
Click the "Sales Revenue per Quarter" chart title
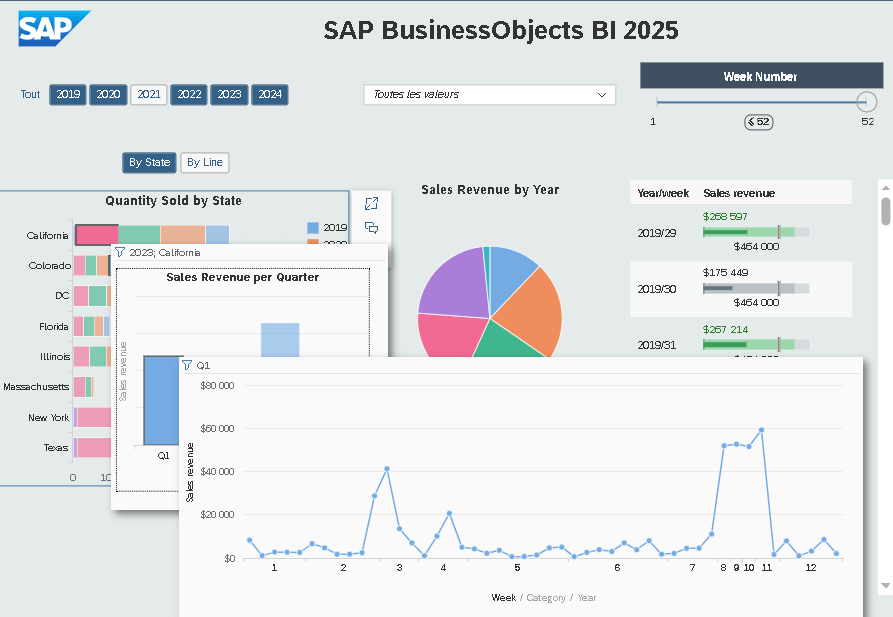coord(243,277)
